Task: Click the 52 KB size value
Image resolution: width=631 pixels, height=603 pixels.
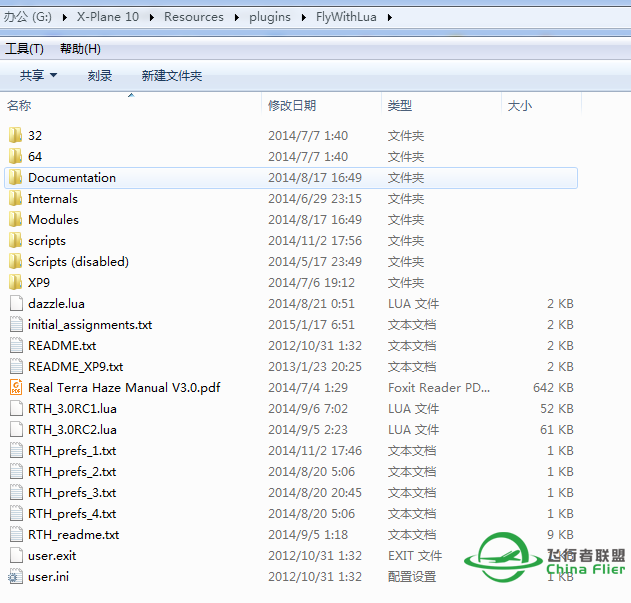Action: (557, 409)
